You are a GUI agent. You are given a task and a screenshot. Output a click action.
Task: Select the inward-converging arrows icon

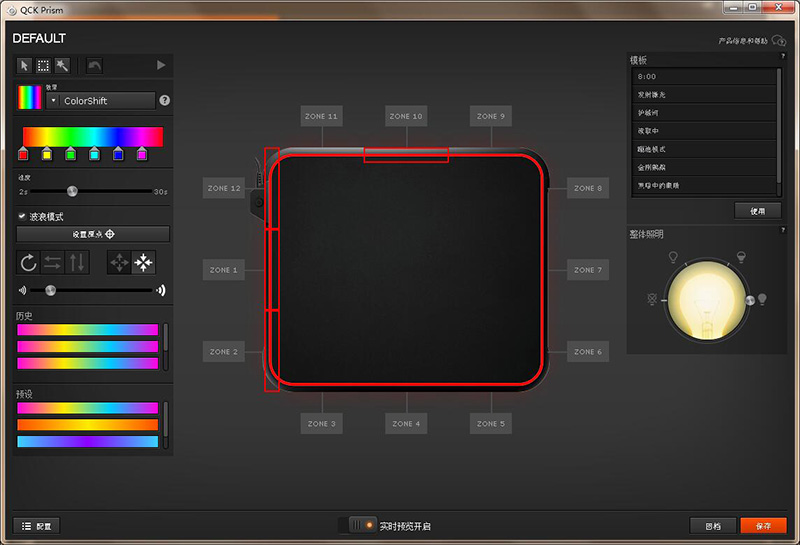click(143, 263)
